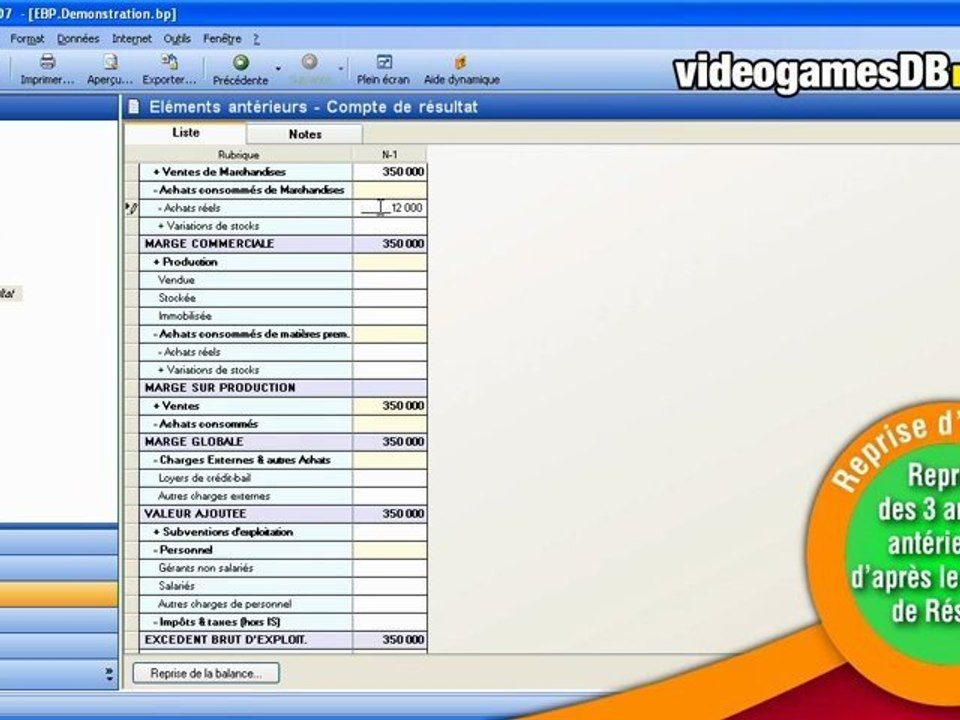Open the Aide dynamique icon
Screen dimensions: 960x720
coord(461,62)
